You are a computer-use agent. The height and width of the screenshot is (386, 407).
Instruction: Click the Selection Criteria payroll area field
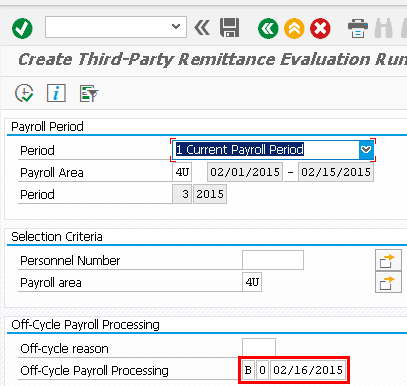[x=252, y=282]
